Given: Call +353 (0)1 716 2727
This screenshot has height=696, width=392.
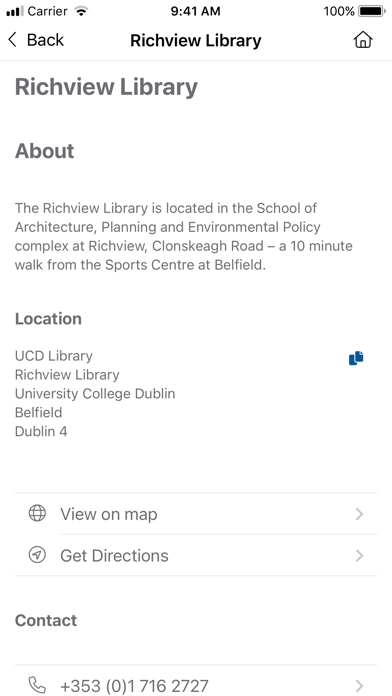Looking at the screenshot, I should pos(134,685).
